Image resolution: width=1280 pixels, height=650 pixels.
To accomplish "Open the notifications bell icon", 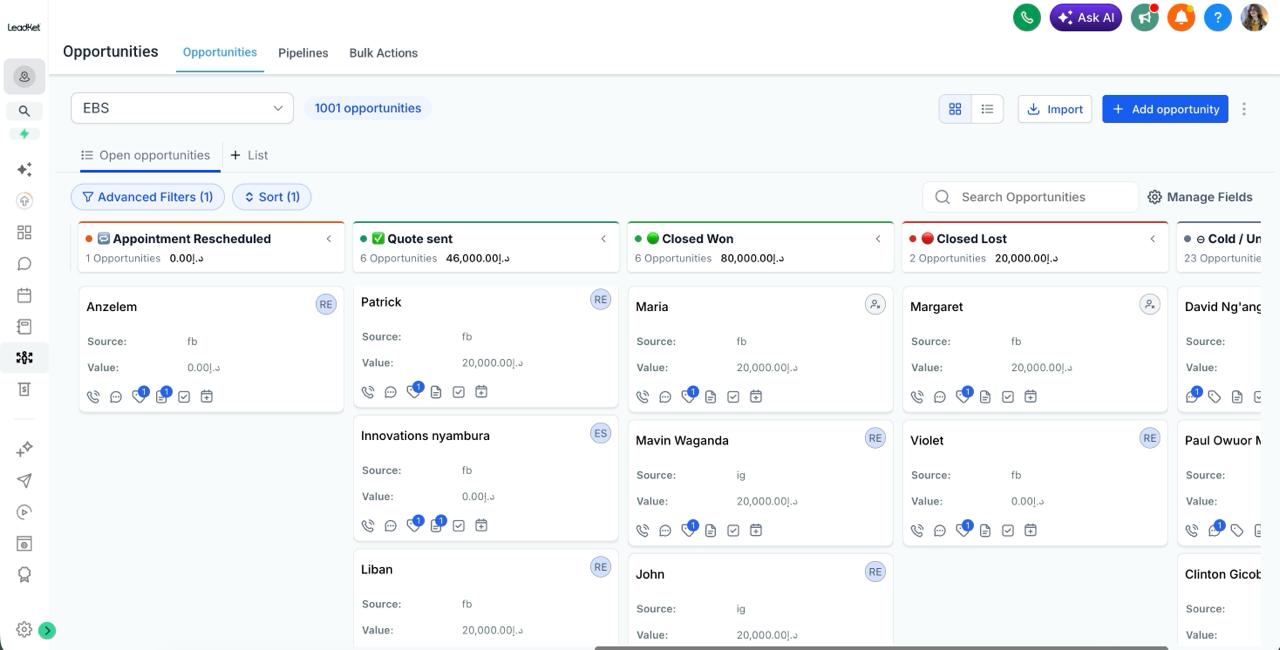I will (x=1181, y=17).
